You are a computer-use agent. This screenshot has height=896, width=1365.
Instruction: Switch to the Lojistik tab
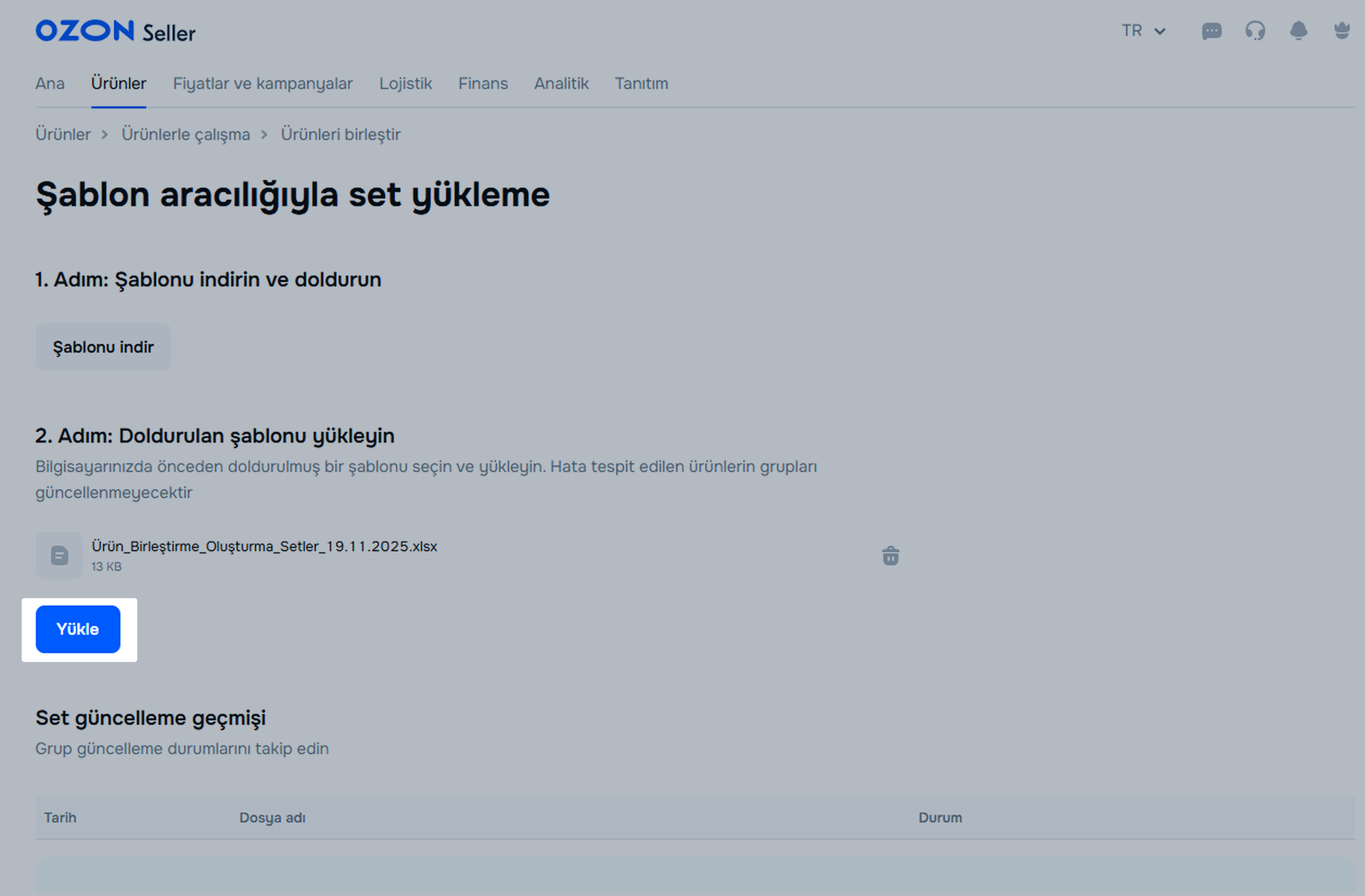405,84
